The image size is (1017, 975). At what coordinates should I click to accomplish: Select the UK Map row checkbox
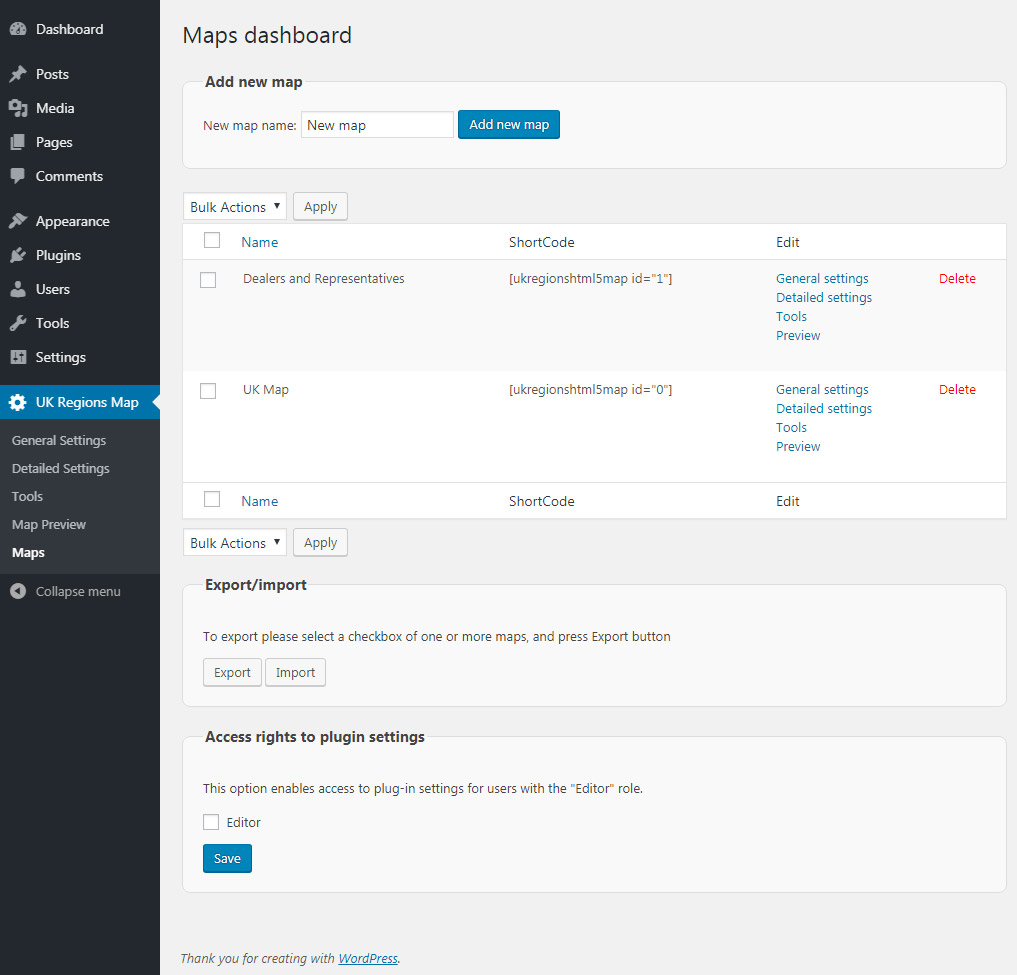208,391
